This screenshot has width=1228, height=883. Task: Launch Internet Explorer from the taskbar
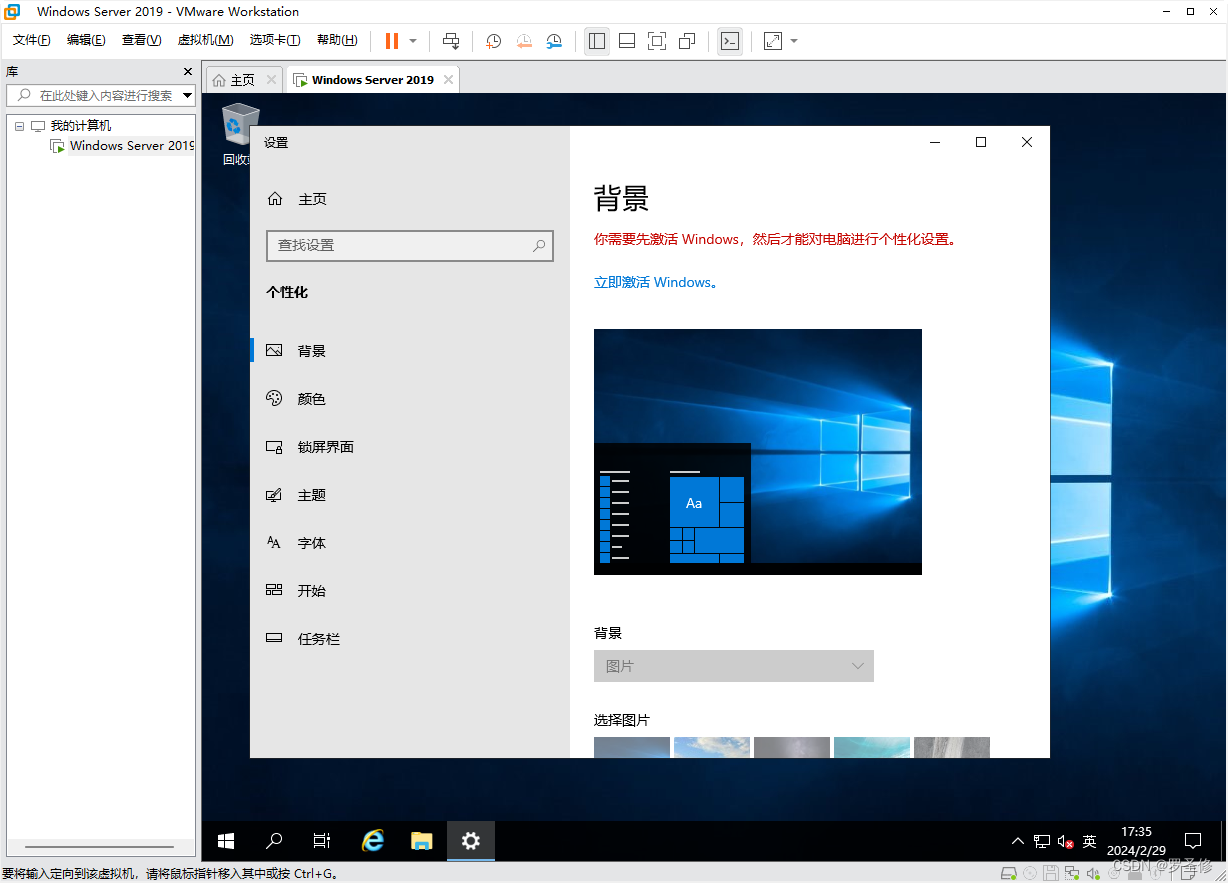click(x=373, y=841)
